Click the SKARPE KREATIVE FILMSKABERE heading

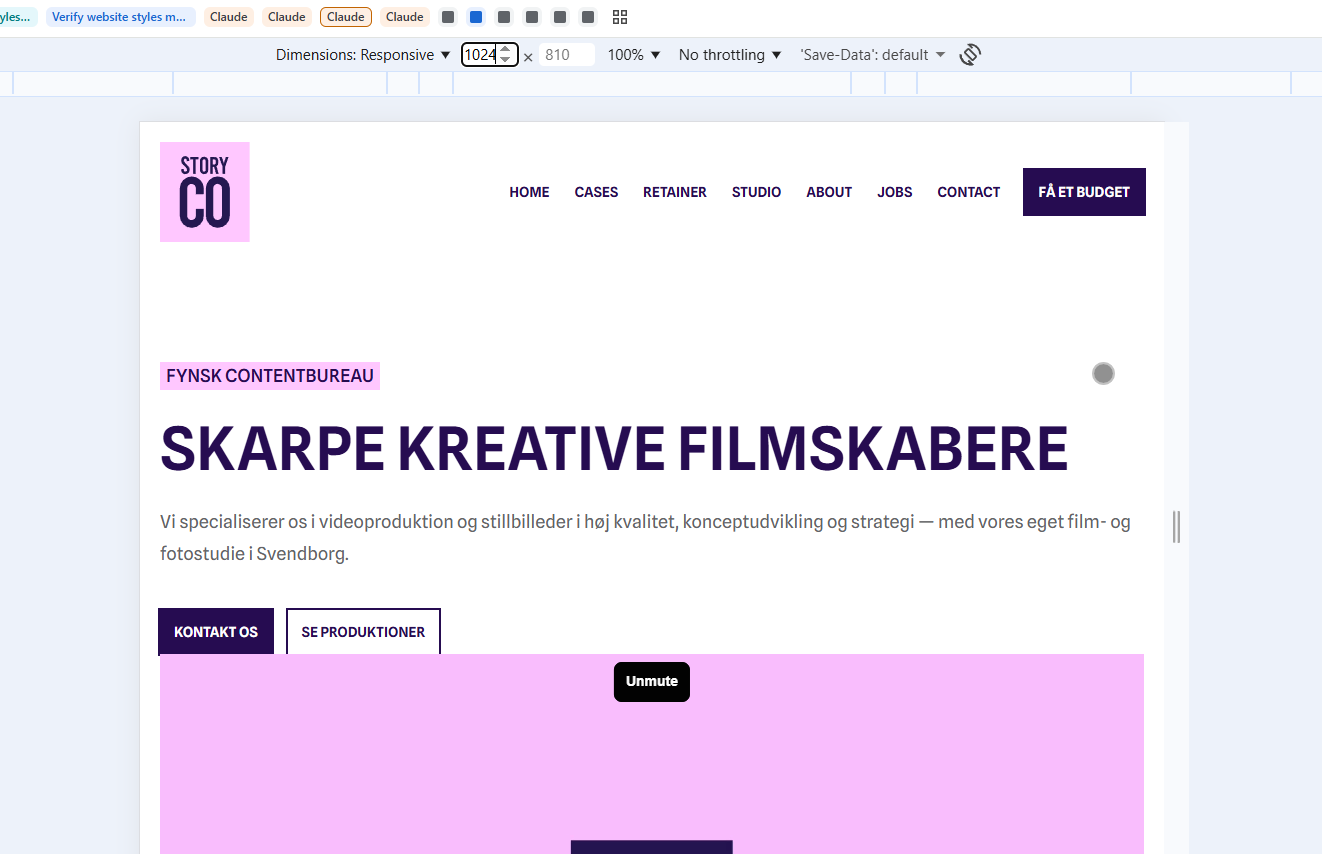[x=614, y=449]
